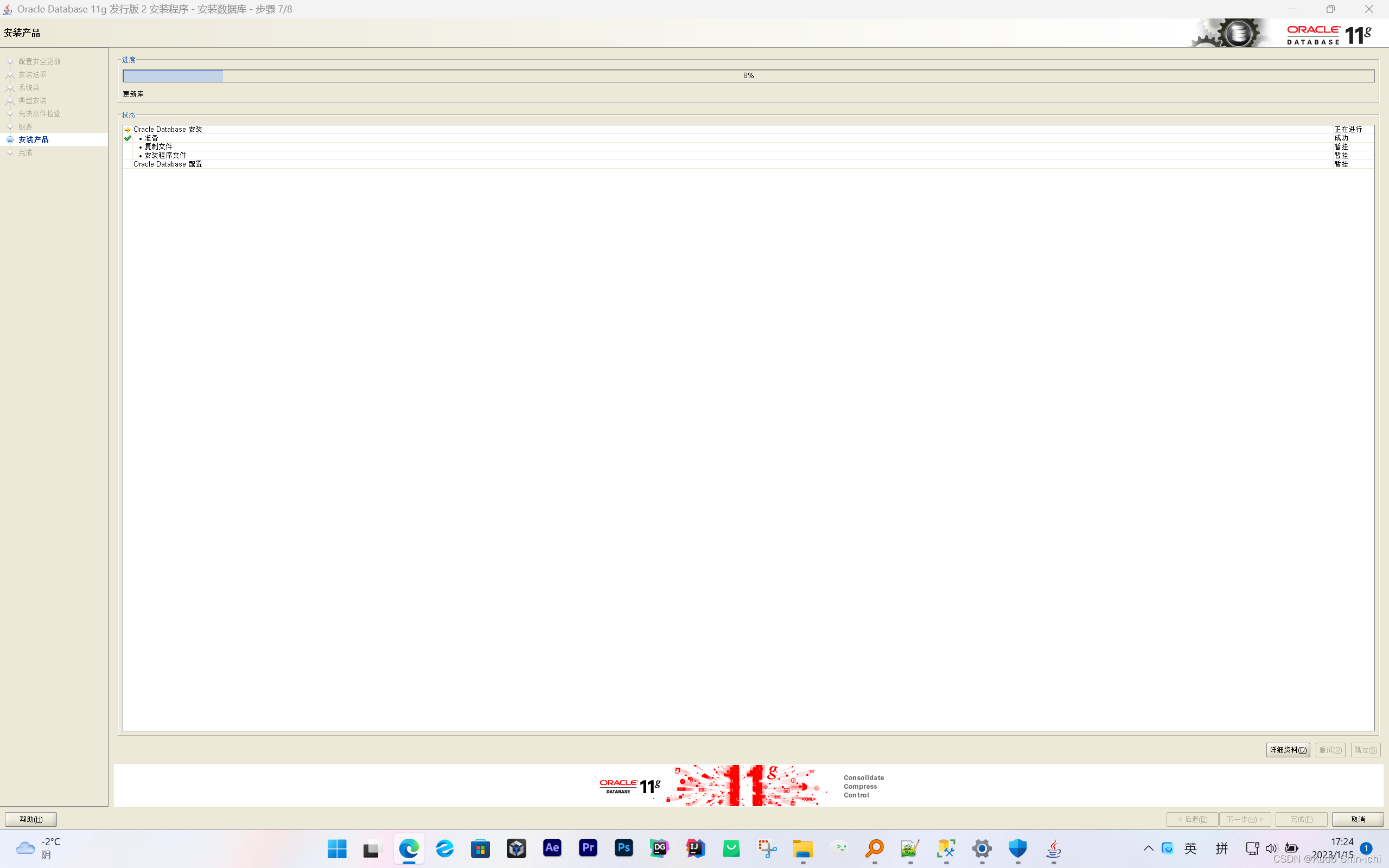Open the Windows Start menu
Viewport: 1389px width, 868px height.
337,848
